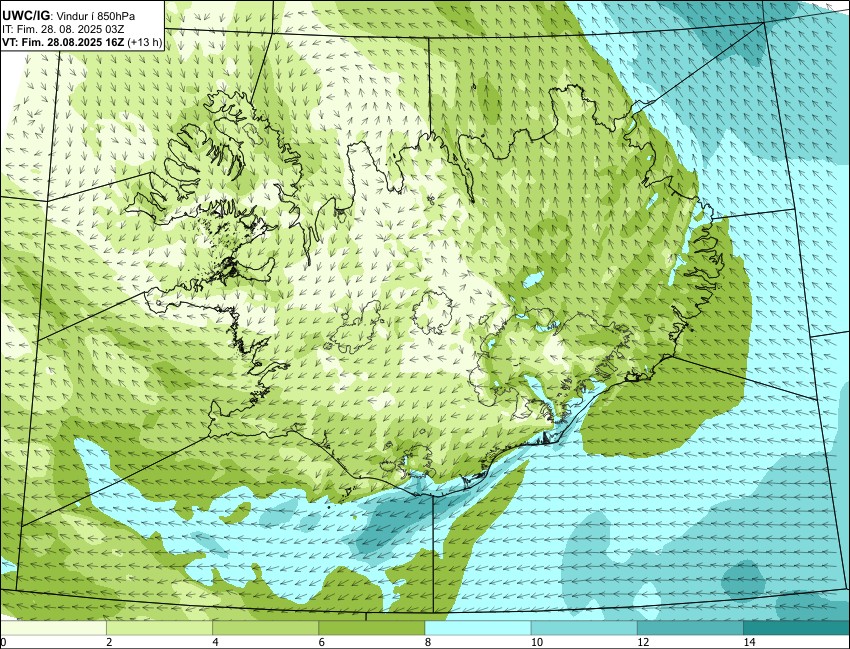Pick the dark green 6–8 legend swatch
This screenshot has width=850, height=649.
[x=372, y=628]
